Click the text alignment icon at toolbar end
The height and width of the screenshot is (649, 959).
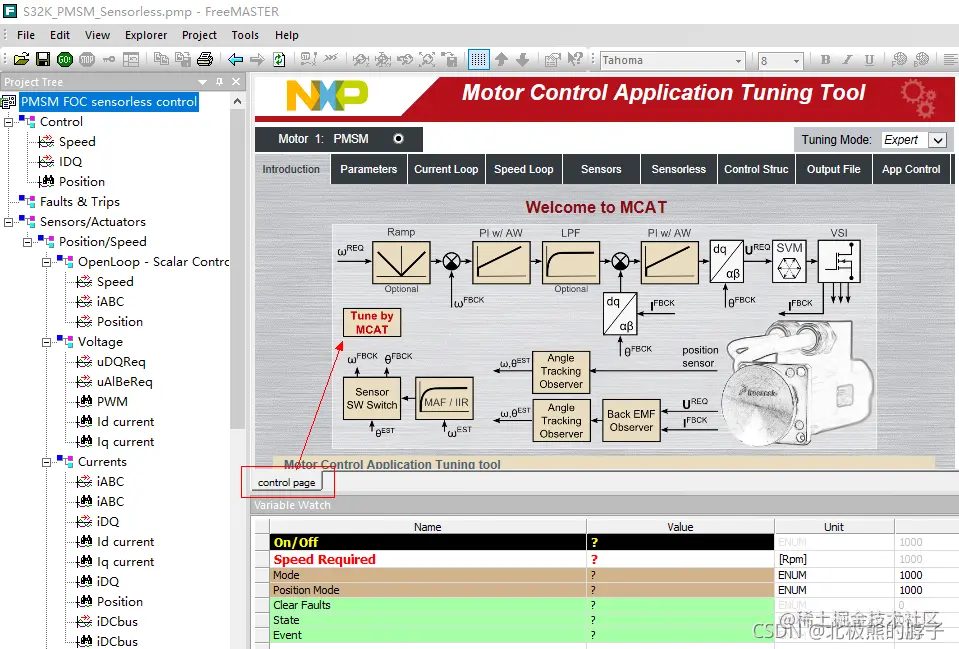(951, 59)
